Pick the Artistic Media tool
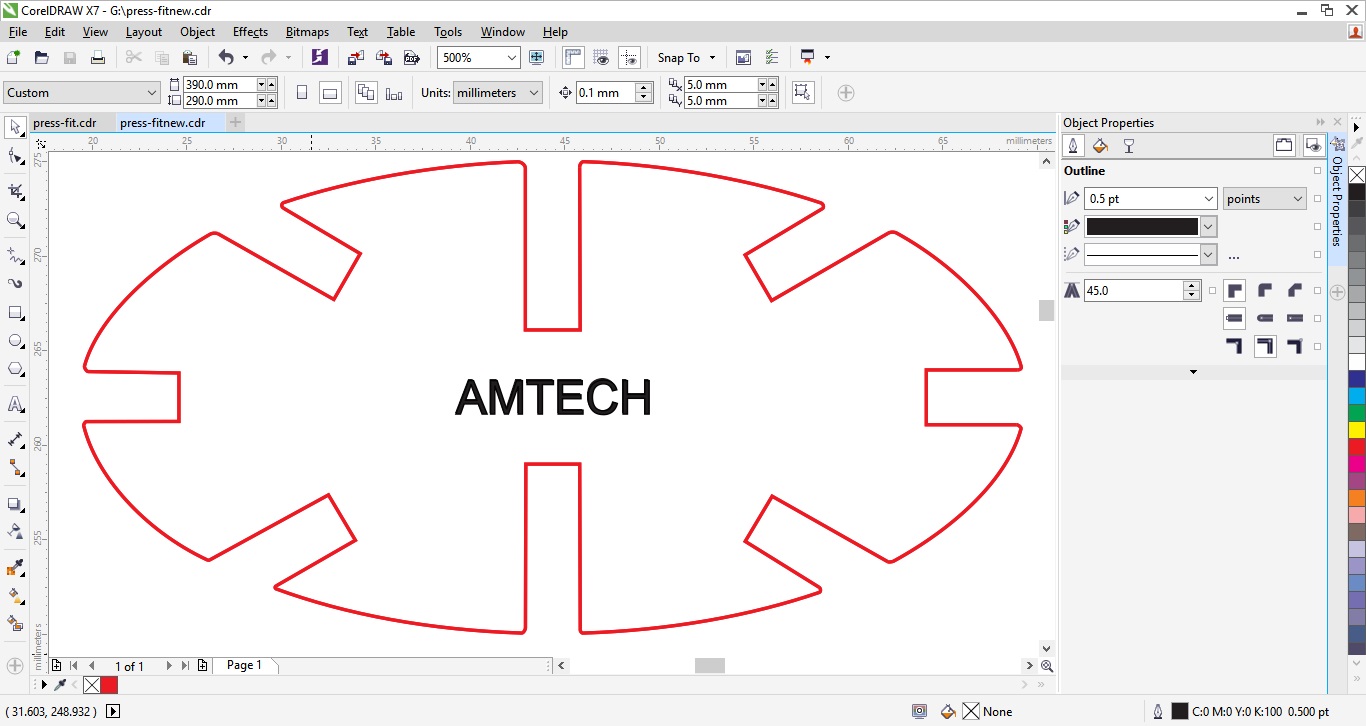 (15, 284)
